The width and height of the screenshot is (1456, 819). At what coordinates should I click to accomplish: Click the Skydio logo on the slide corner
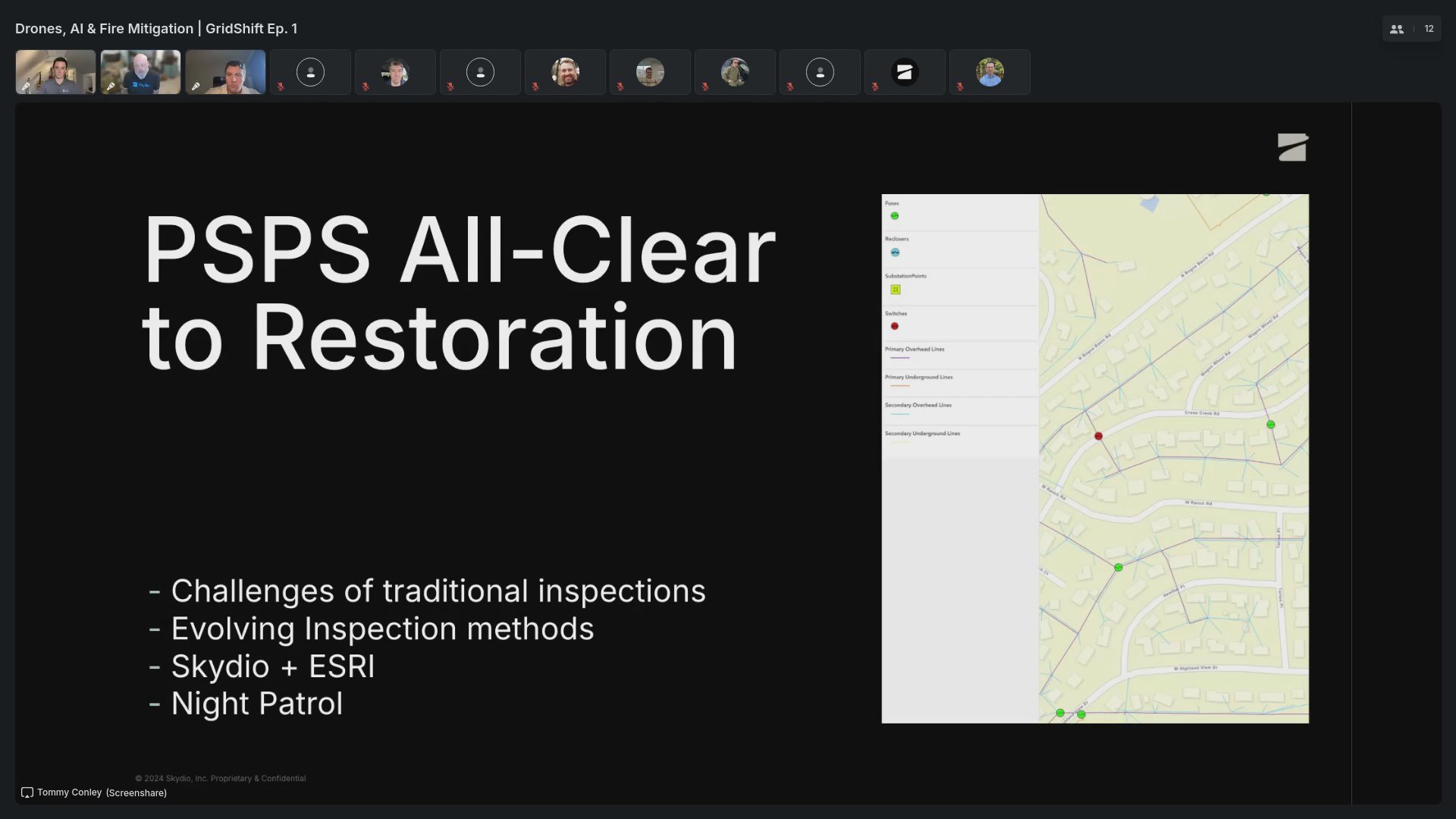click(x=1293, y=147)
